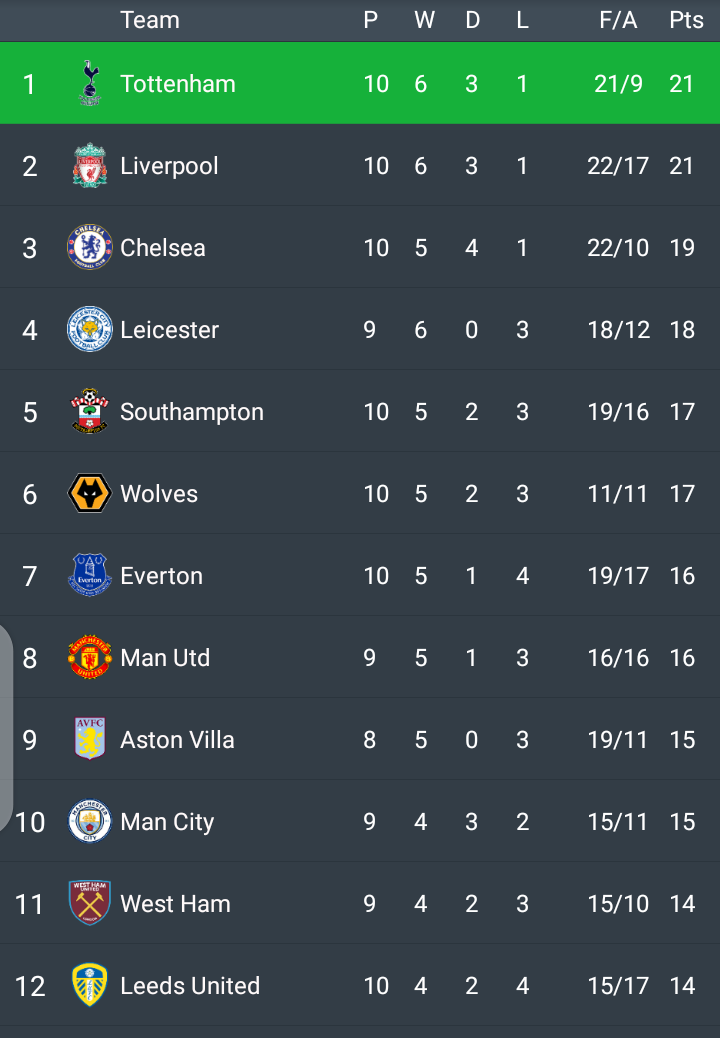
Task: Tap the gray side drawer handle
Action: click(6, 728)
